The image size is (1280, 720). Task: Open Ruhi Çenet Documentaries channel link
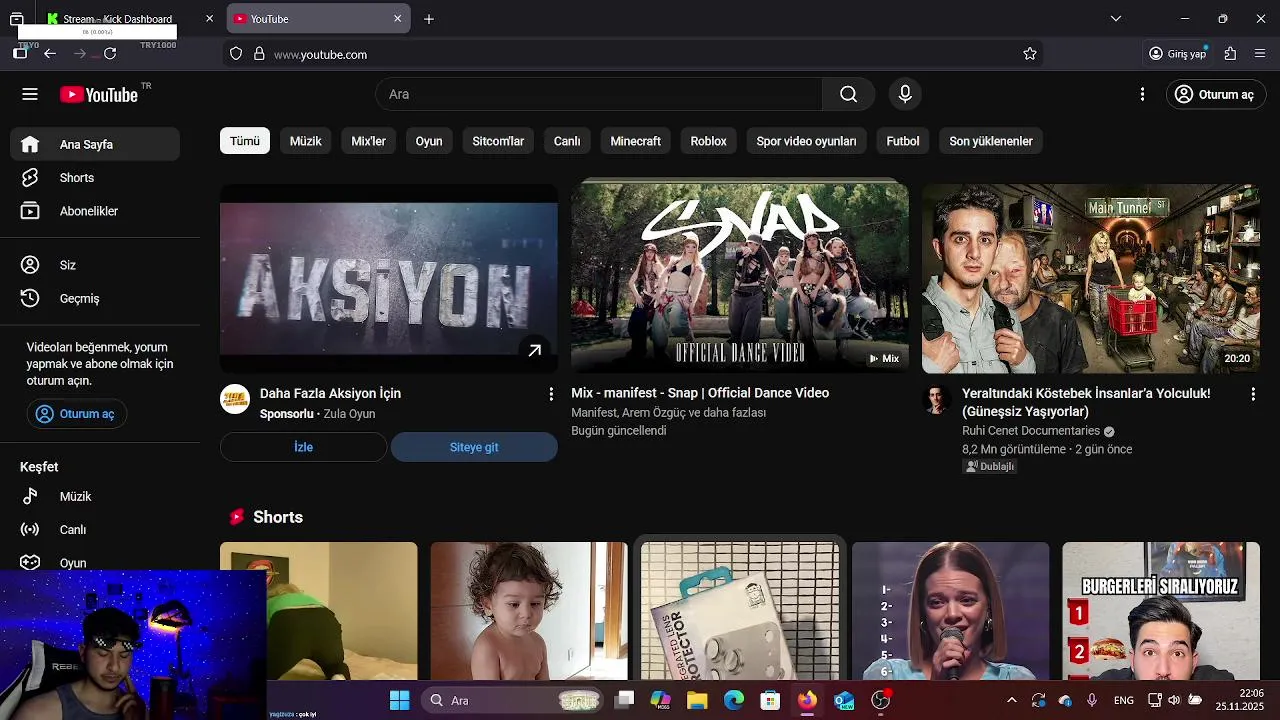point(1031,431)
